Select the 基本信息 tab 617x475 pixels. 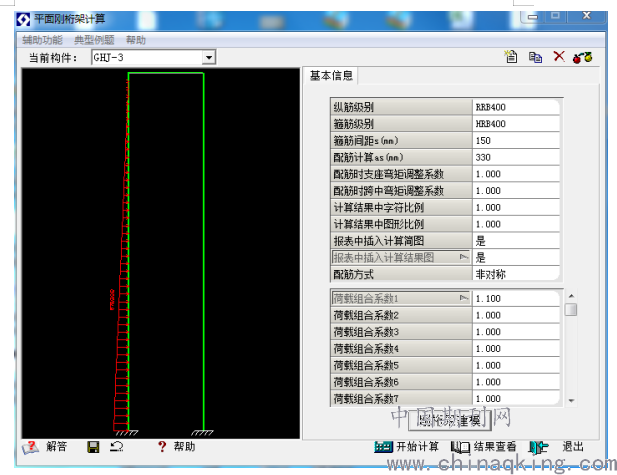(331, 76)
